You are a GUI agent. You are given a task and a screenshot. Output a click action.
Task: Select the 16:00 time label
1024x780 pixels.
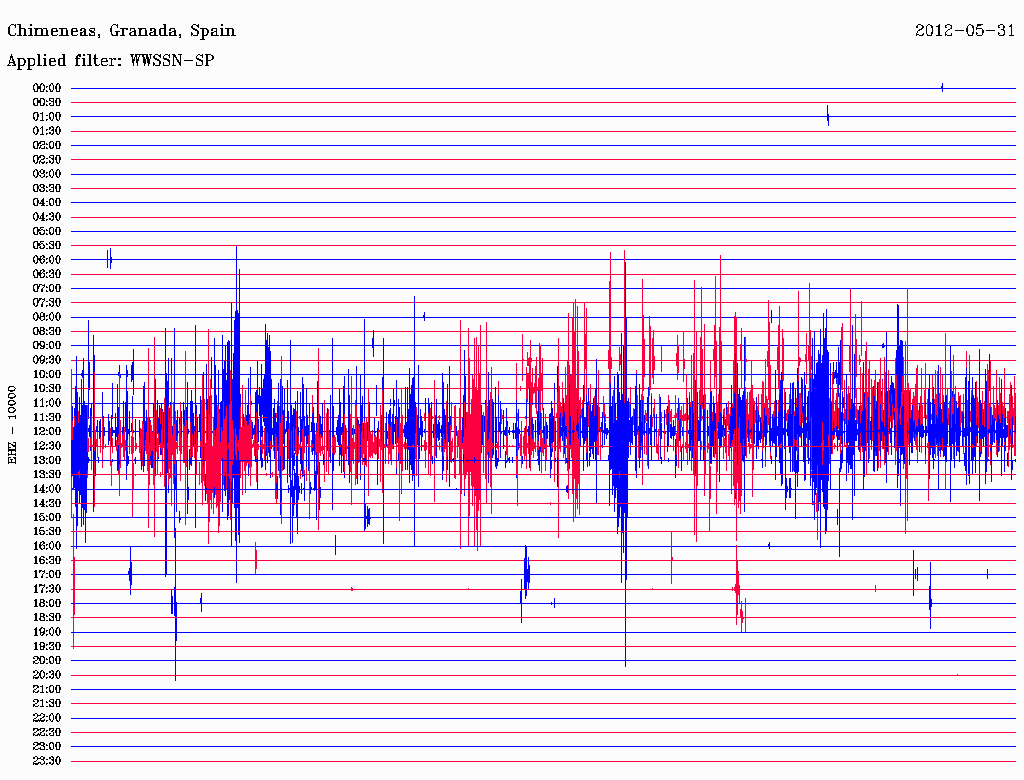46,546
